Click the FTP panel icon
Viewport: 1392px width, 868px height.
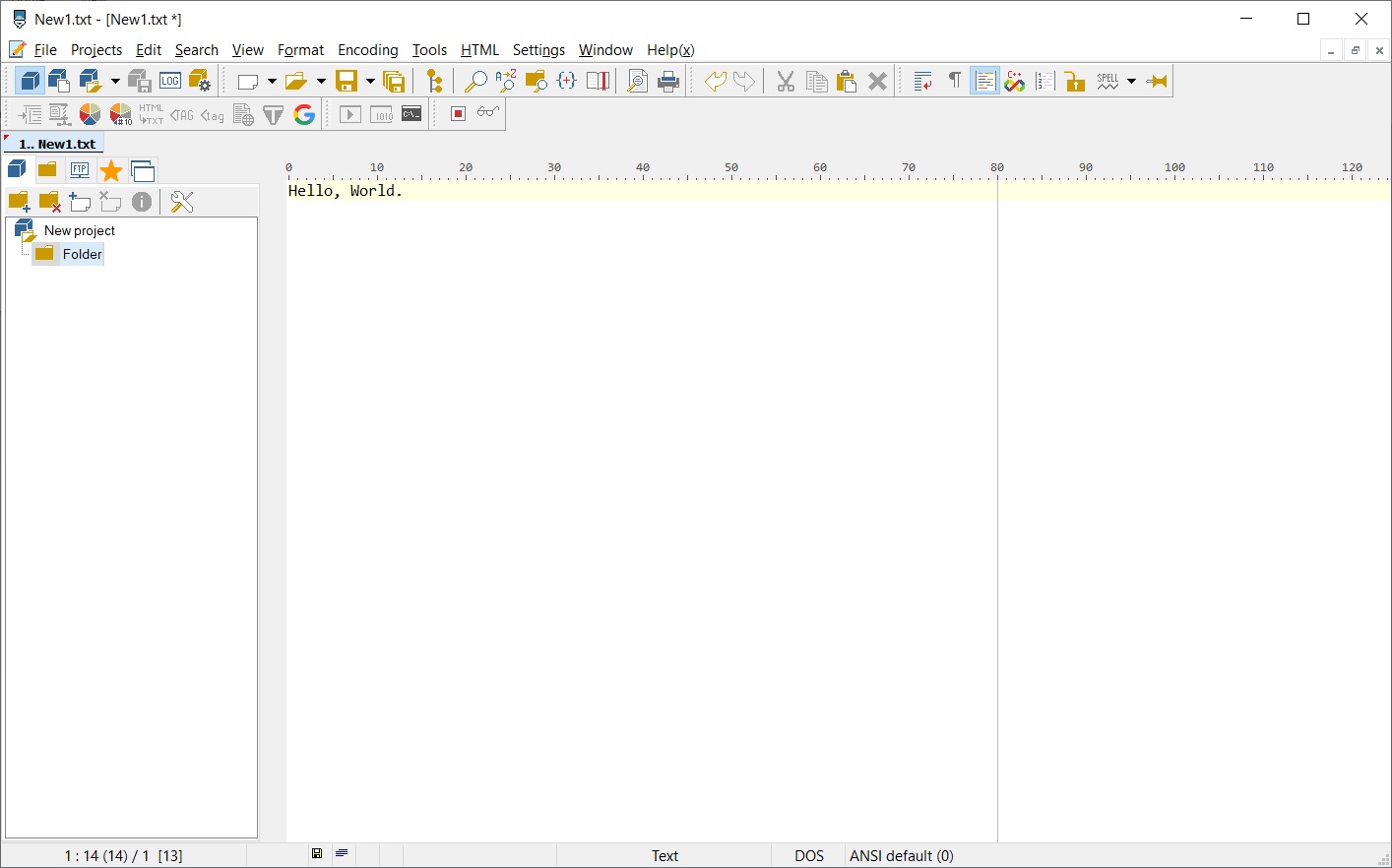(x=79, y=169)
